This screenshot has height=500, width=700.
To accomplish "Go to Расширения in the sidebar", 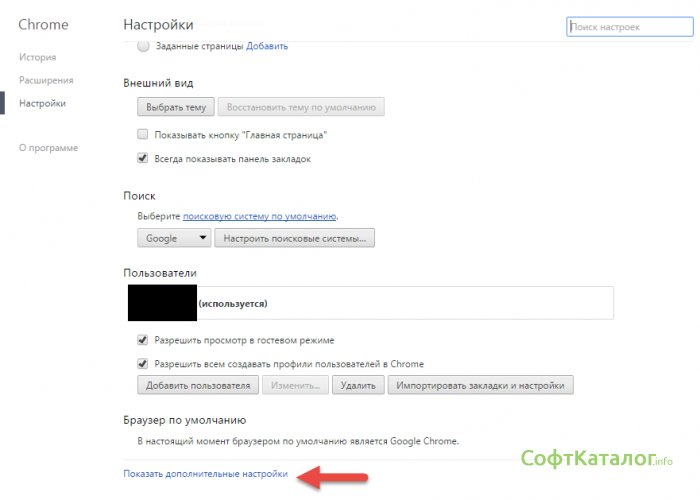I will [46, 80].
